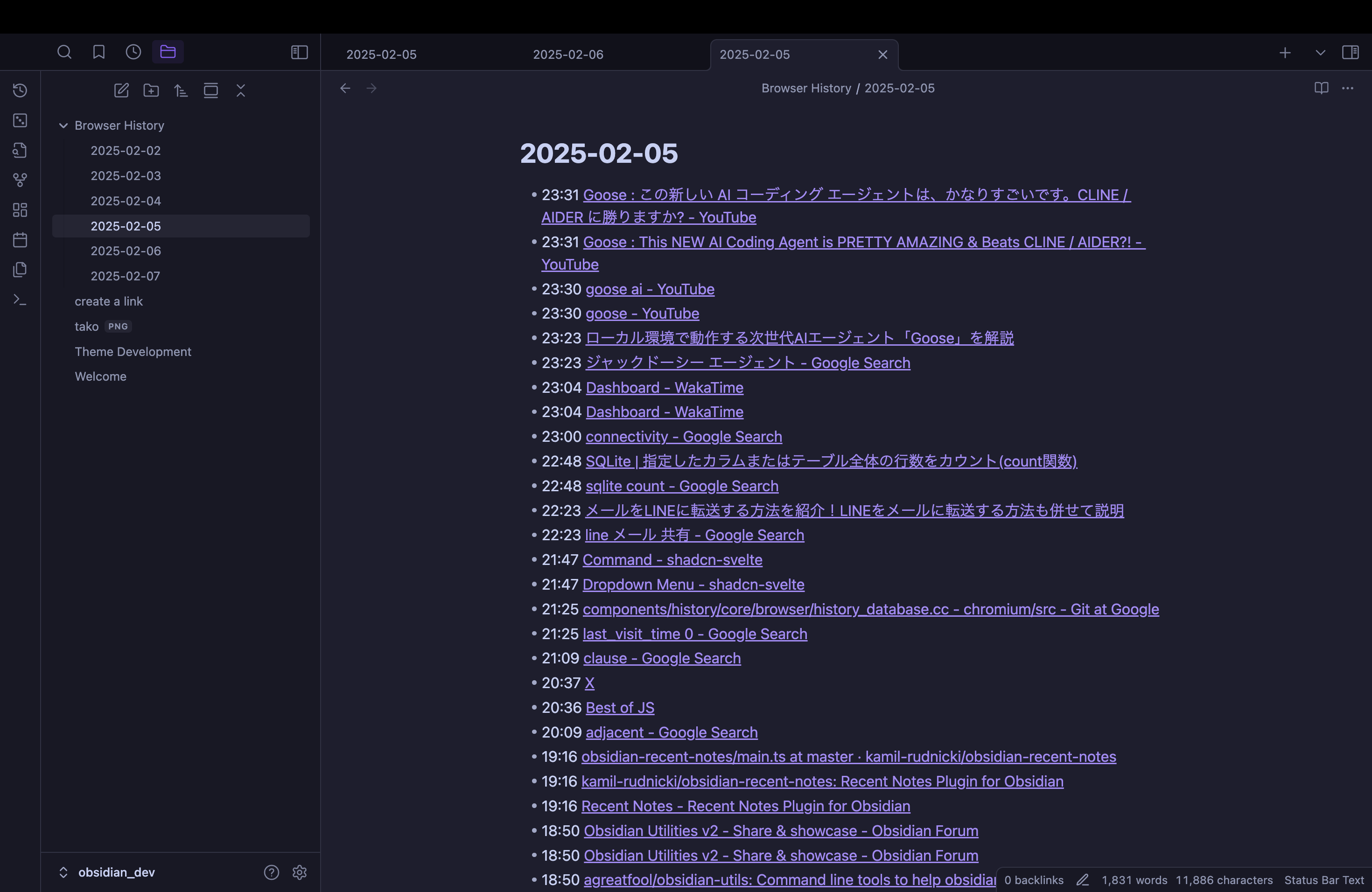Open the tab list dropdown chevron
The image size is (1372, 892).
point(1320,53)
